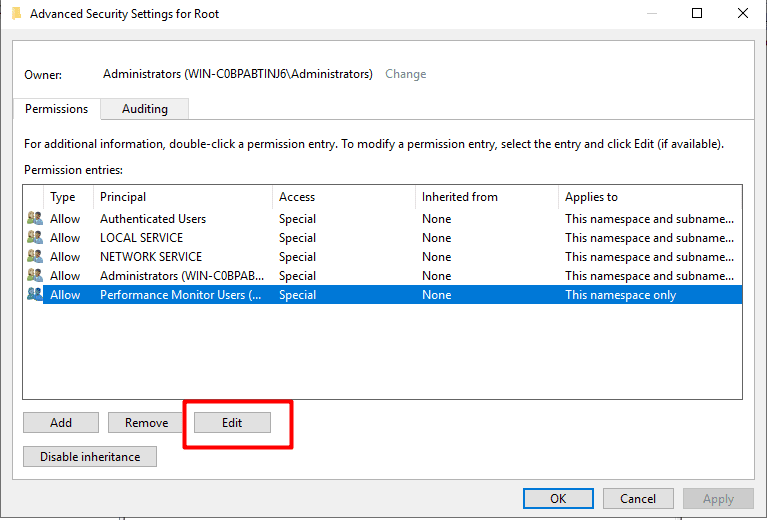Click the Applies to column header
767x520 pixels.
tap(650, 197)
